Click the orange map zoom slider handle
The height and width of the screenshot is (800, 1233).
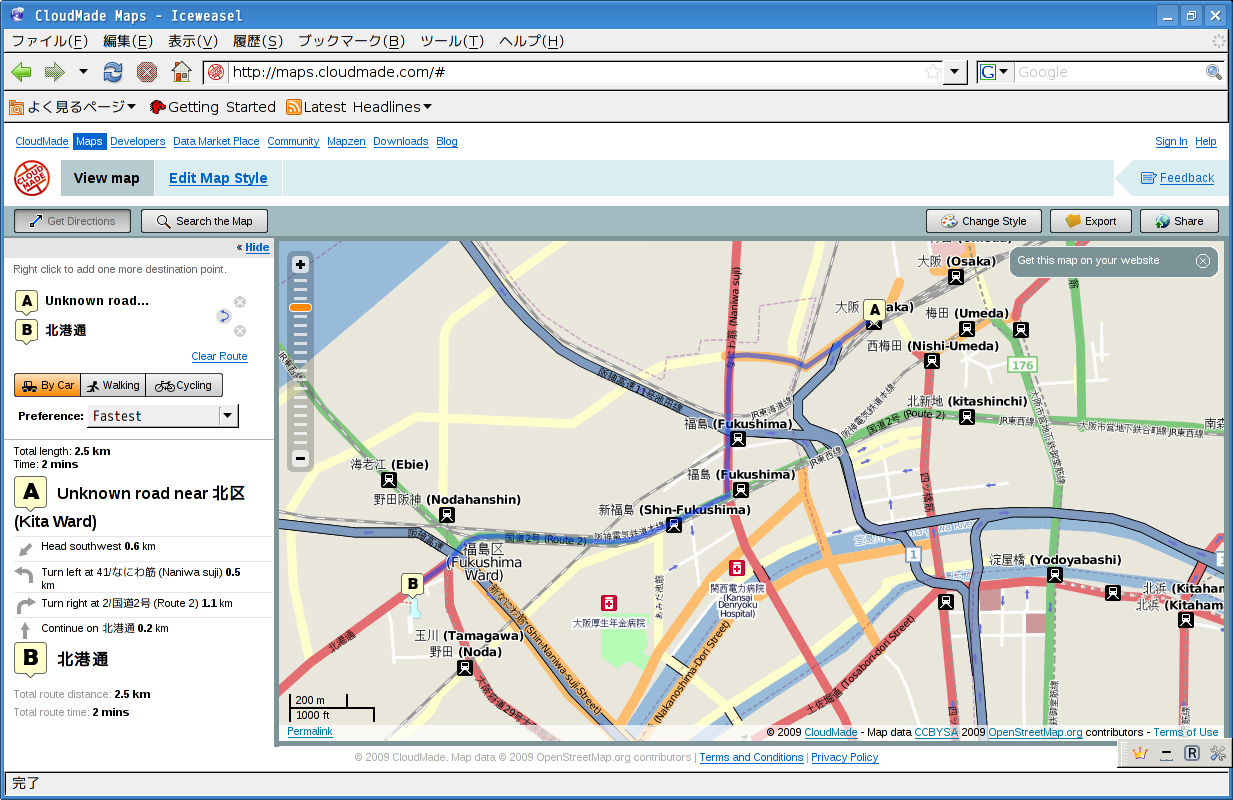click(300, 307)
